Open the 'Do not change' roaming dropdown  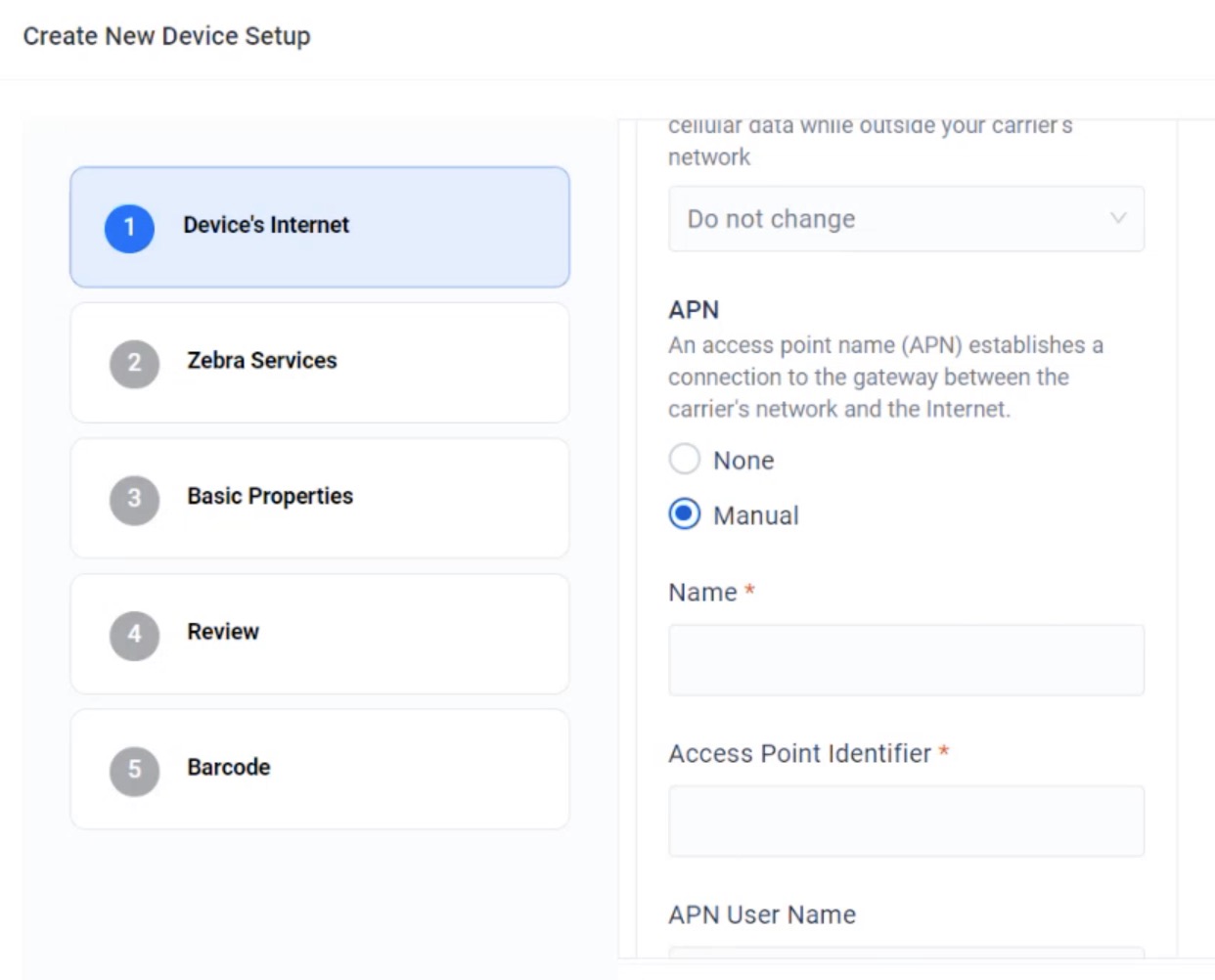pos(905,219)
